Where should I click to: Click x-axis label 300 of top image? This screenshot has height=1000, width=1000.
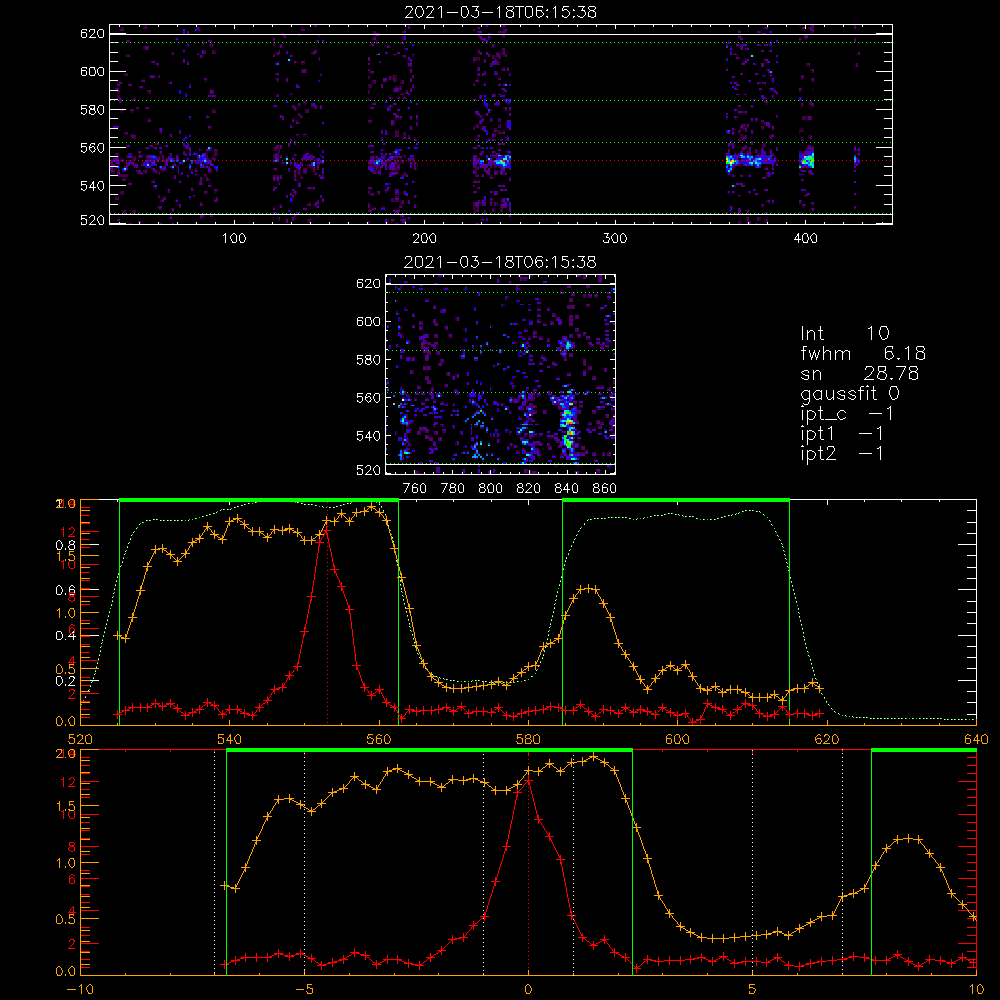pos(615,239)
